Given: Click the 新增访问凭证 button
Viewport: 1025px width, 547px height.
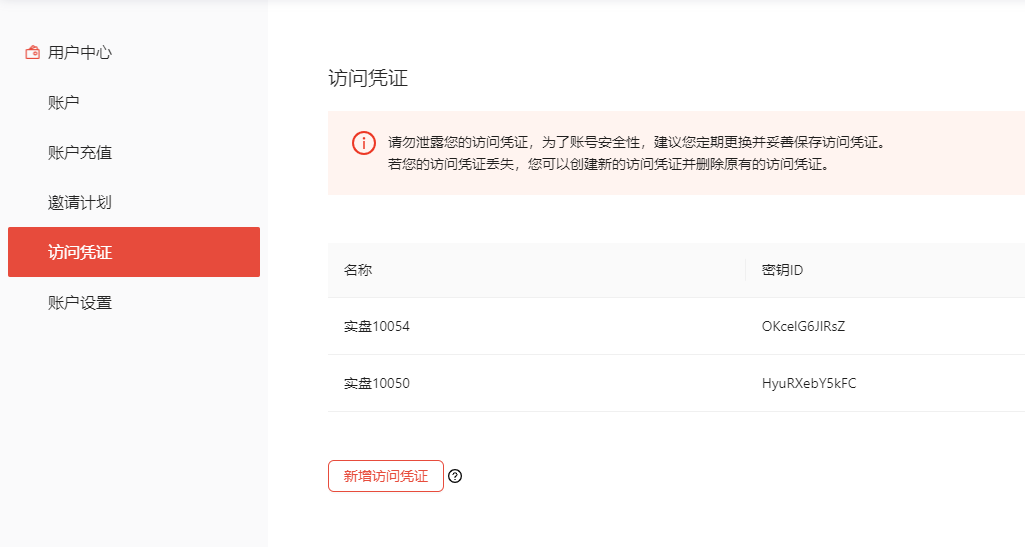Looking at the screenshot, I should coord(385,477).
